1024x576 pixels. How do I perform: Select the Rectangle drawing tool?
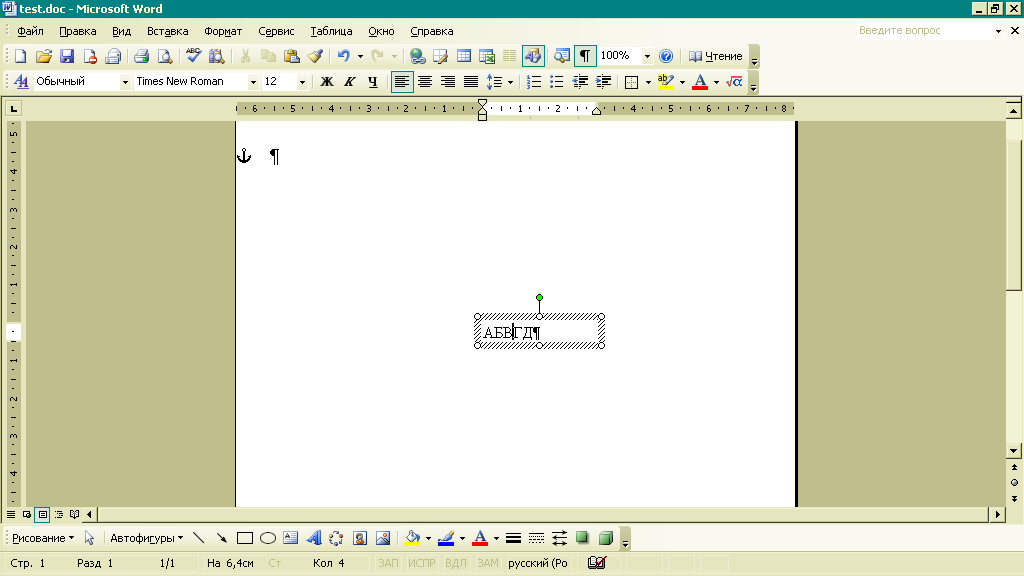pyautogui.click(x=245, y=538)
